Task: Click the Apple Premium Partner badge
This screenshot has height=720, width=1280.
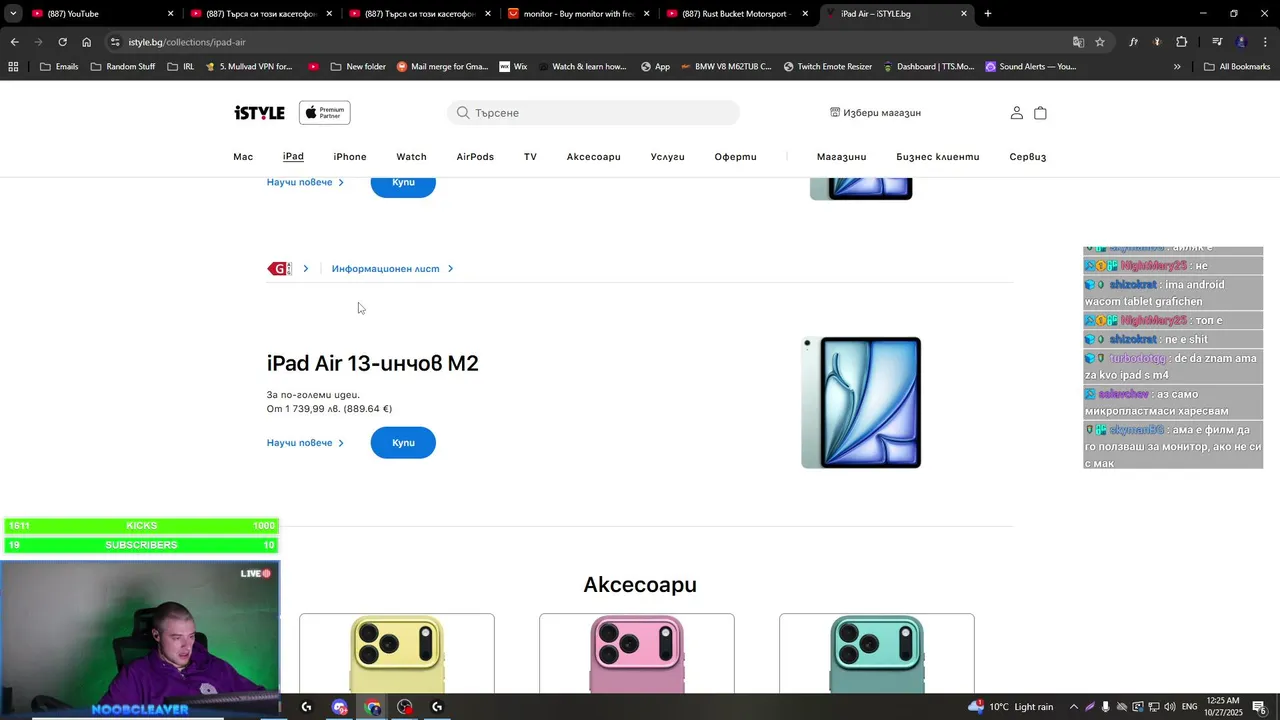Action: click(x=324, y=113)
